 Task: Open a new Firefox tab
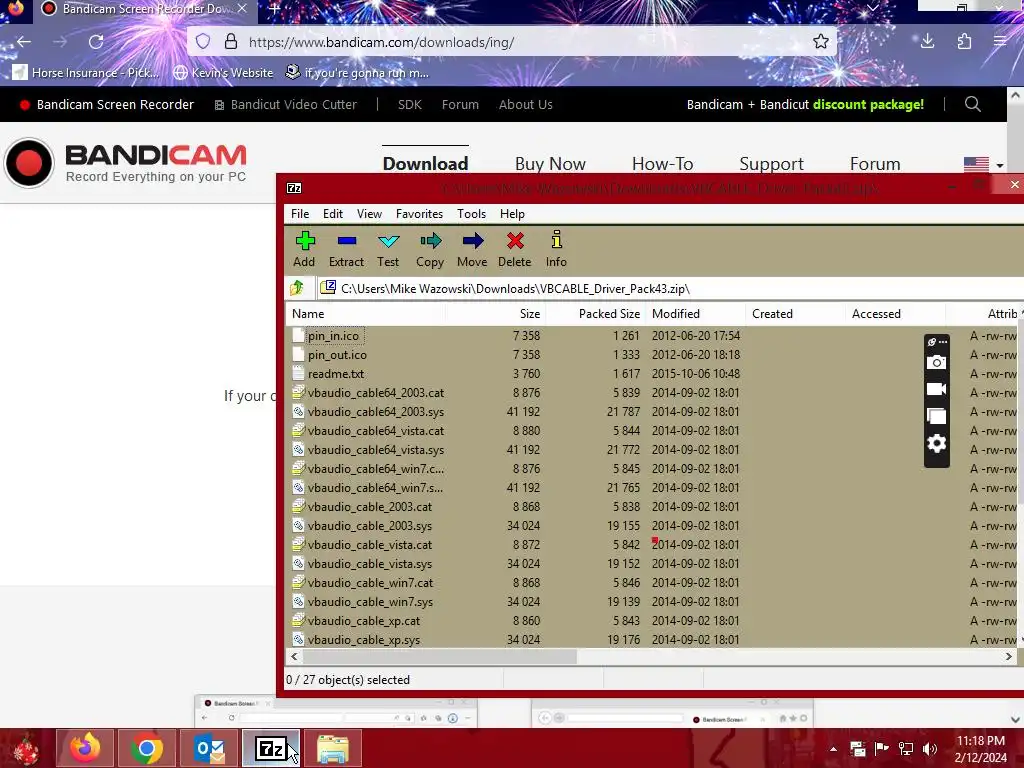tap(275, 8)
